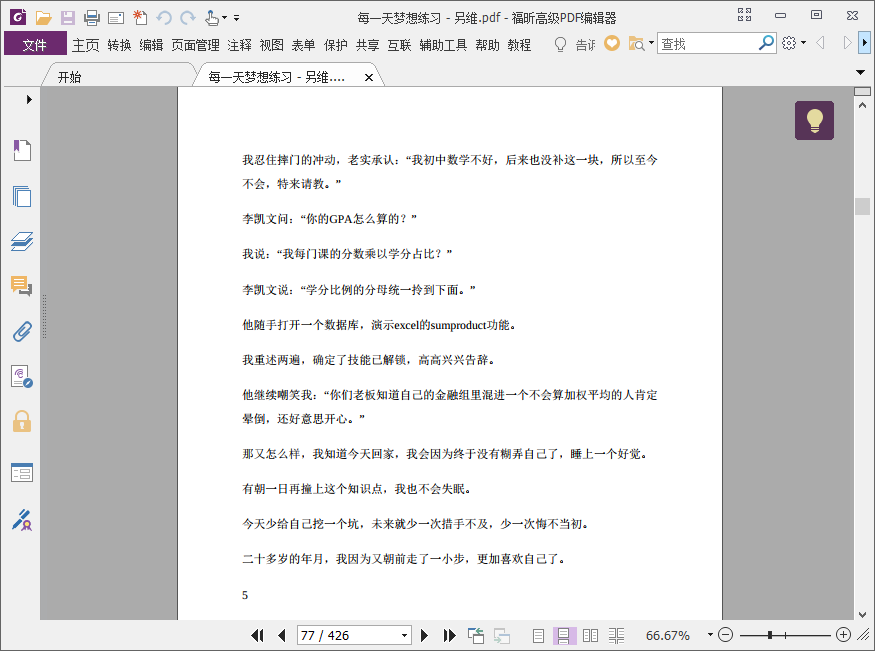The image size is (875, 651).
Task: Save the document using the floppy icon
Action: coord(68,18)
